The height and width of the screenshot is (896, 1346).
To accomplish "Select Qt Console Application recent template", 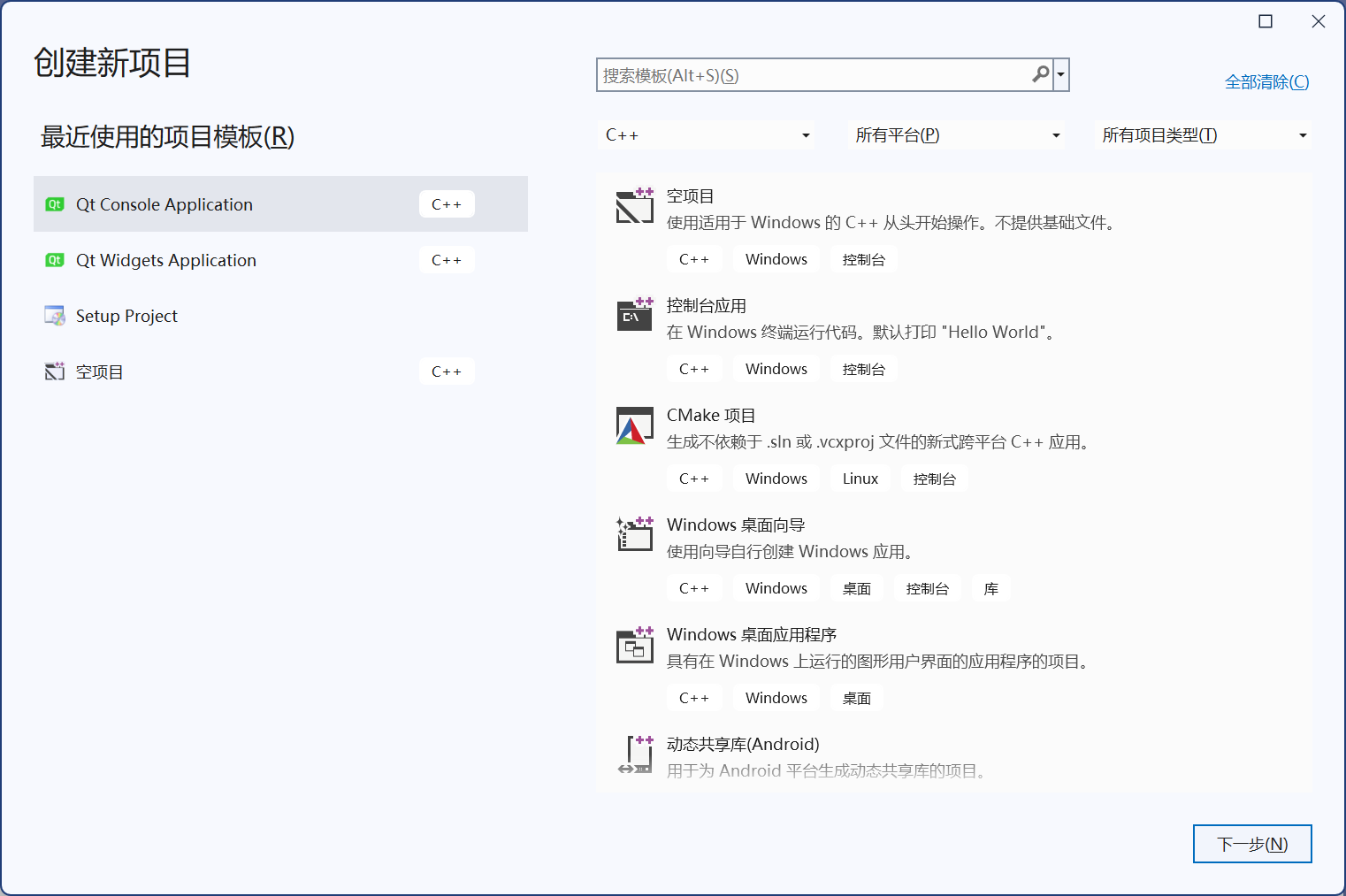I will [280, 204].
